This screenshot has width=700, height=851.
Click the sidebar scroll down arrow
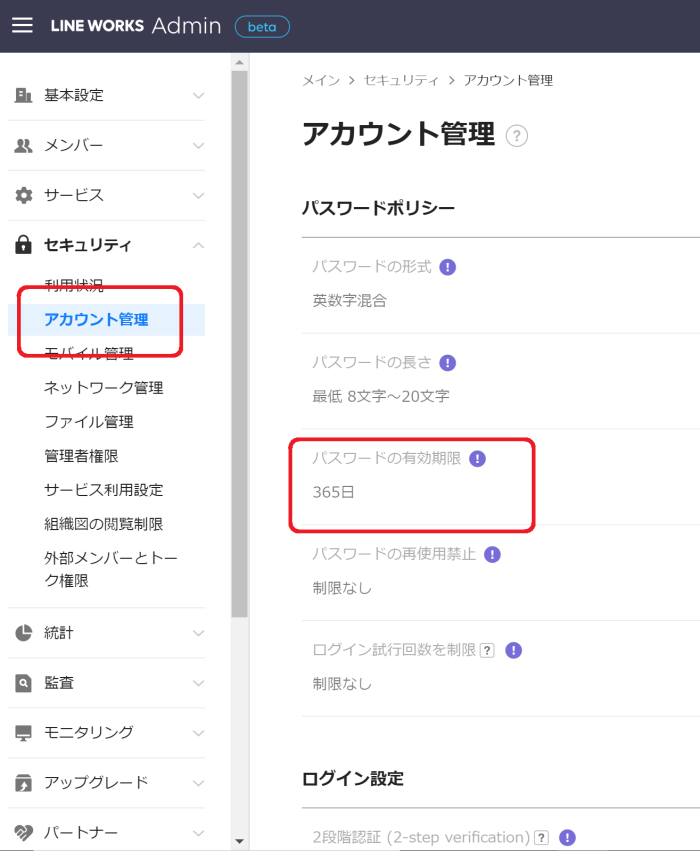coord(239,841)
